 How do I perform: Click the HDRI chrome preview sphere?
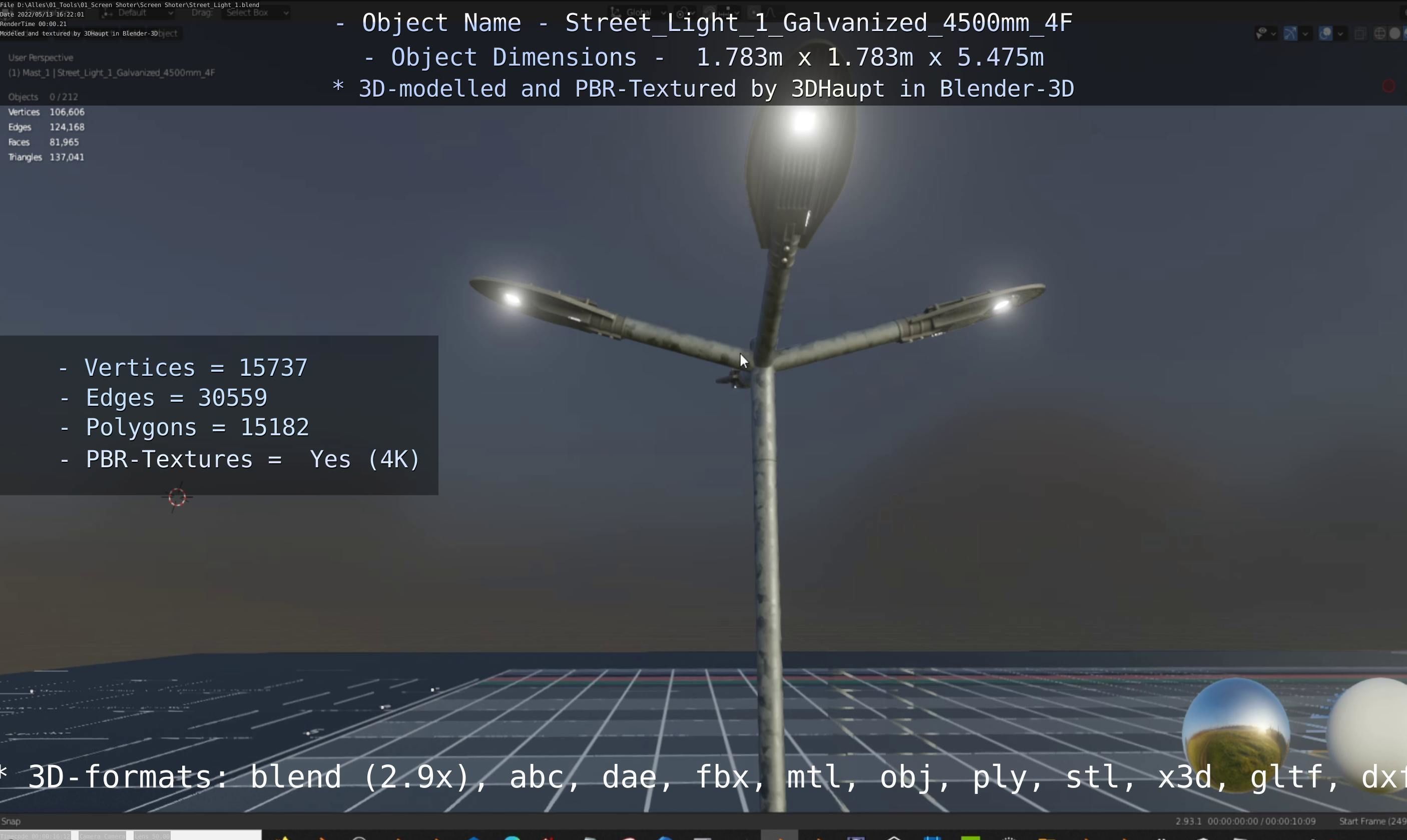tap(1236, 735)
